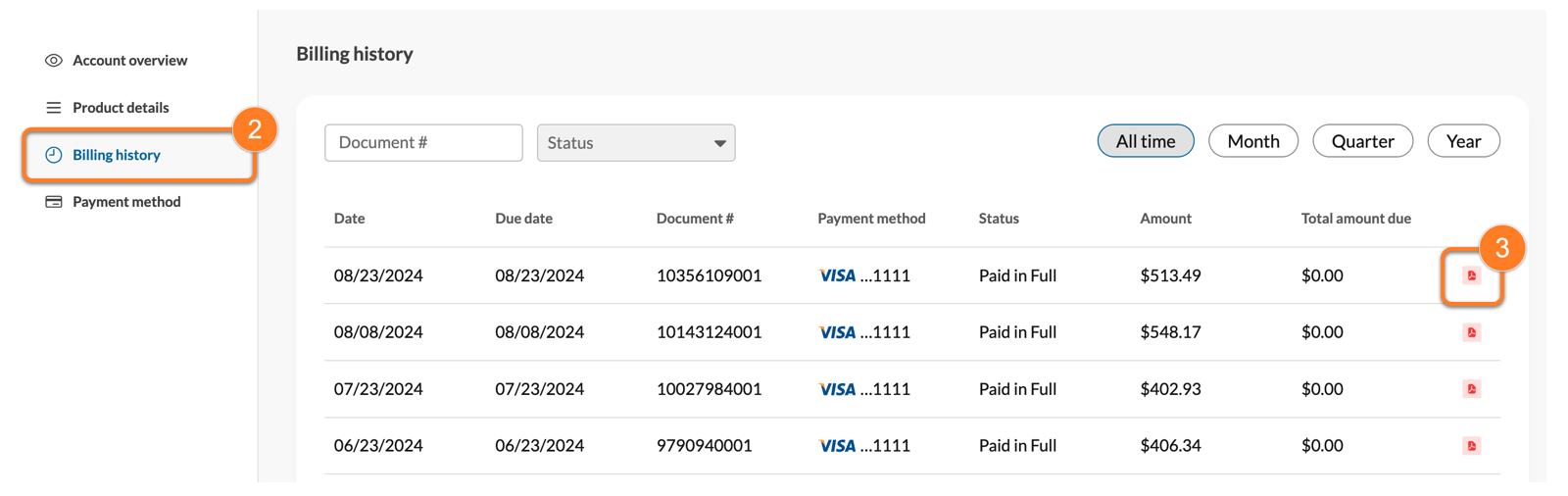
Task: Click the $406.34 amount
Action: (1170, 446)
